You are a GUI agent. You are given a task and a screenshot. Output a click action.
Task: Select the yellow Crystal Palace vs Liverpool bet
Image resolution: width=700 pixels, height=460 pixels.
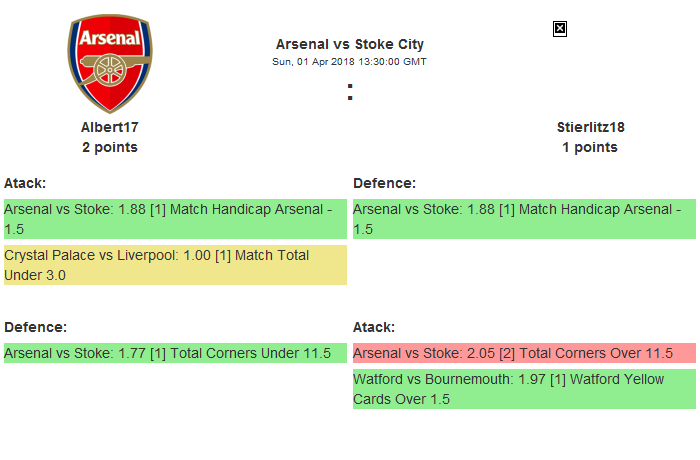[x=175, y=265]
